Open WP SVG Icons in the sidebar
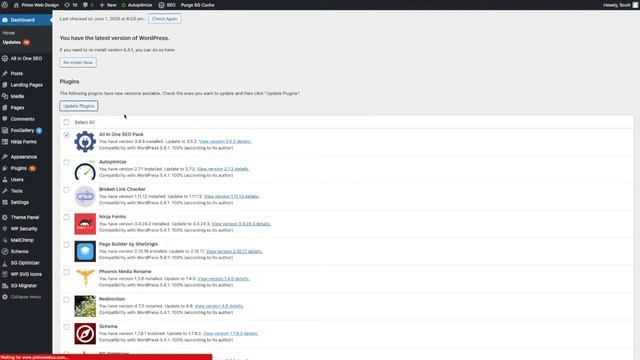Image resolution: width=640 pixels, height=360 pixels. tap(26, 274)
